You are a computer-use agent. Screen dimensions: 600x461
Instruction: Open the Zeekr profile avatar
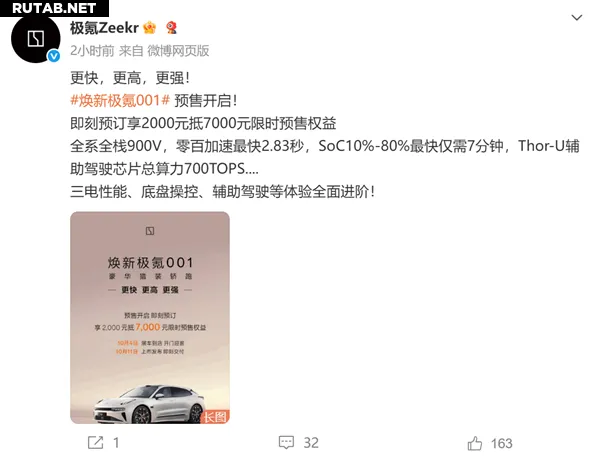coord(36,39)
